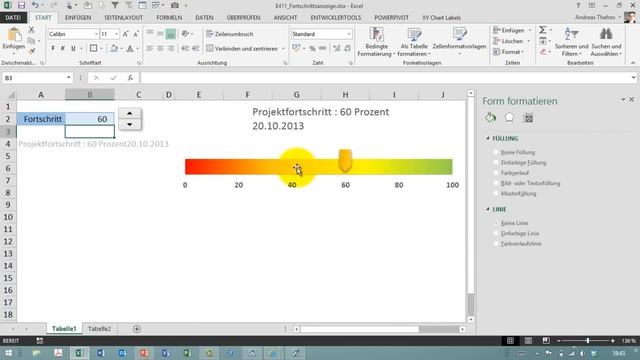The width and height of the screenshot is (640, 360).
Task: Click the progress marker on the gradient bar
Action: pos(345,160)
